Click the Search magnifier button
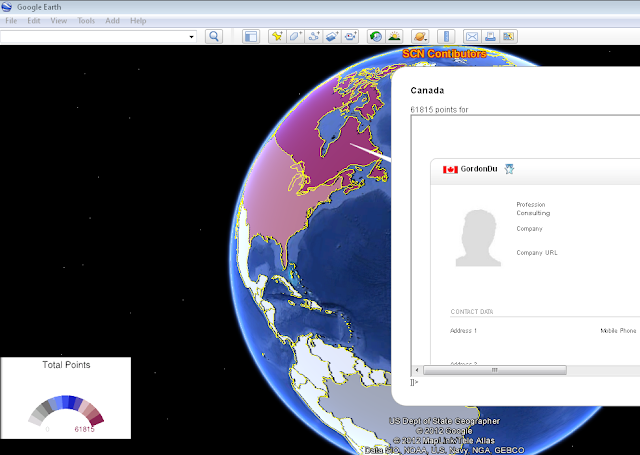 (214, 37)
